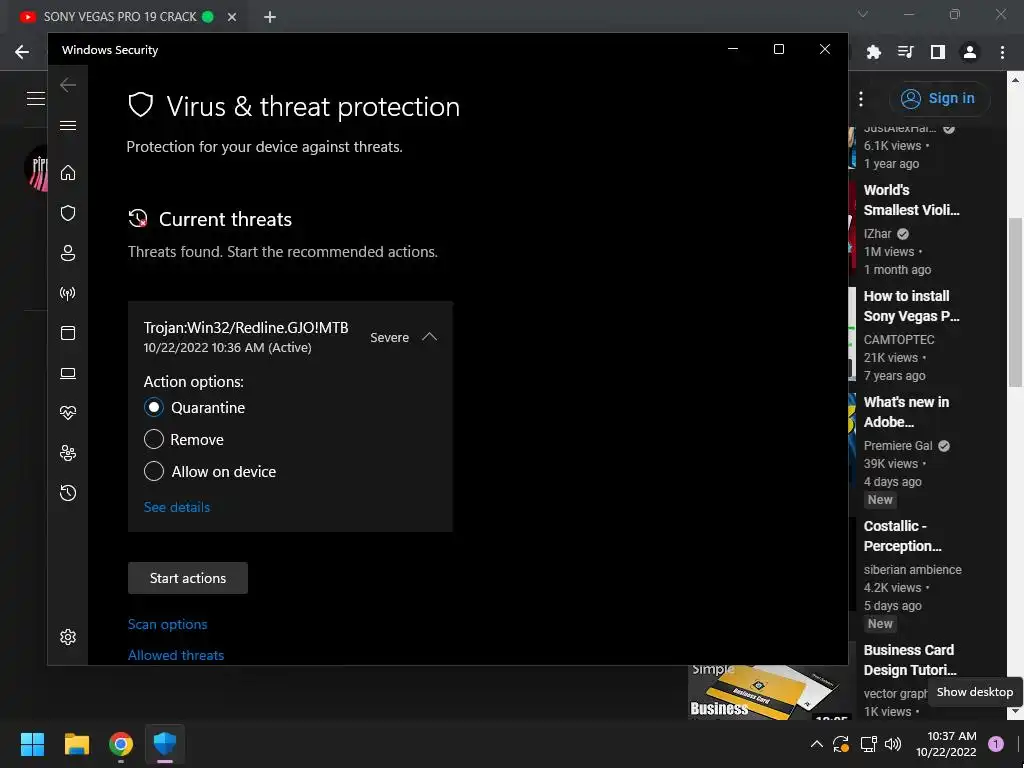Open How to install Sony Vegas video
This screenshot has width=1024, height=768.
[912, 306]
